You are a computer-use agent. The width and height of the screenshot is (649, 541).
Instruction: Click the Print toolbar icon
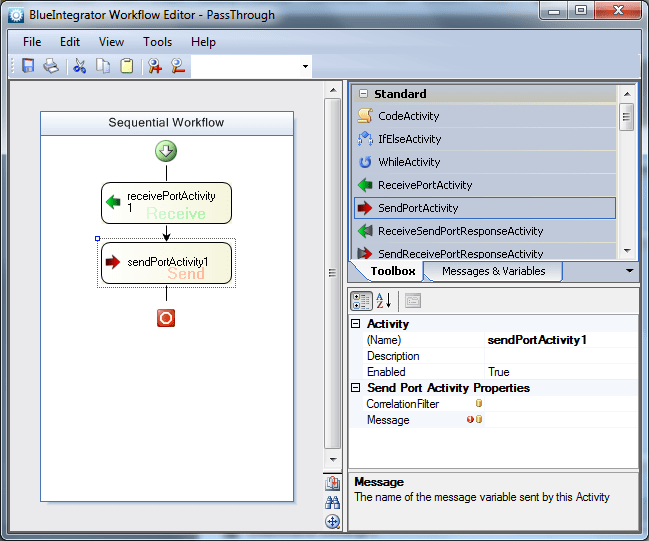(51, 66)
